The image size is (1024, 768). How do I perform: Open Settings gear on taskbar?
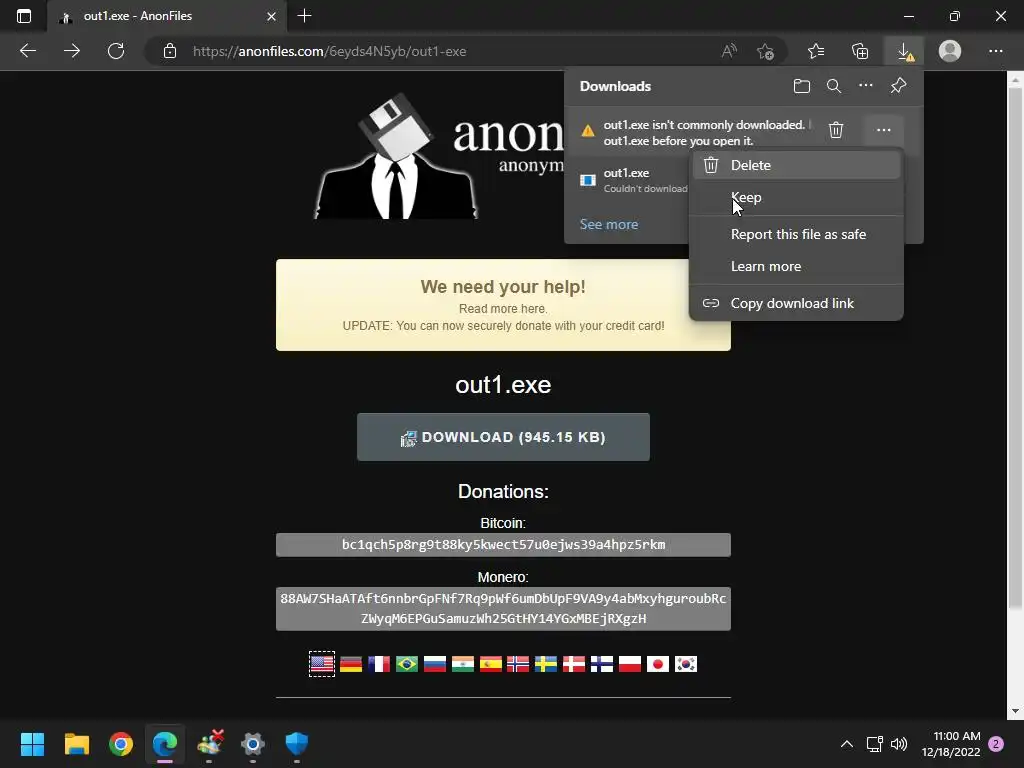click(253, 744)
